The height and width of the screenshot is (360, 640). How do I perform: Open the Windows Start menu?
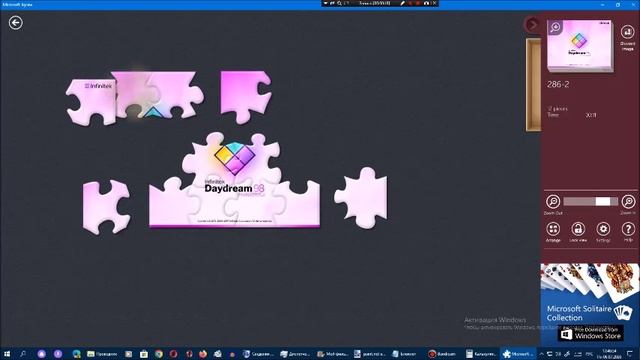(7, 354)
